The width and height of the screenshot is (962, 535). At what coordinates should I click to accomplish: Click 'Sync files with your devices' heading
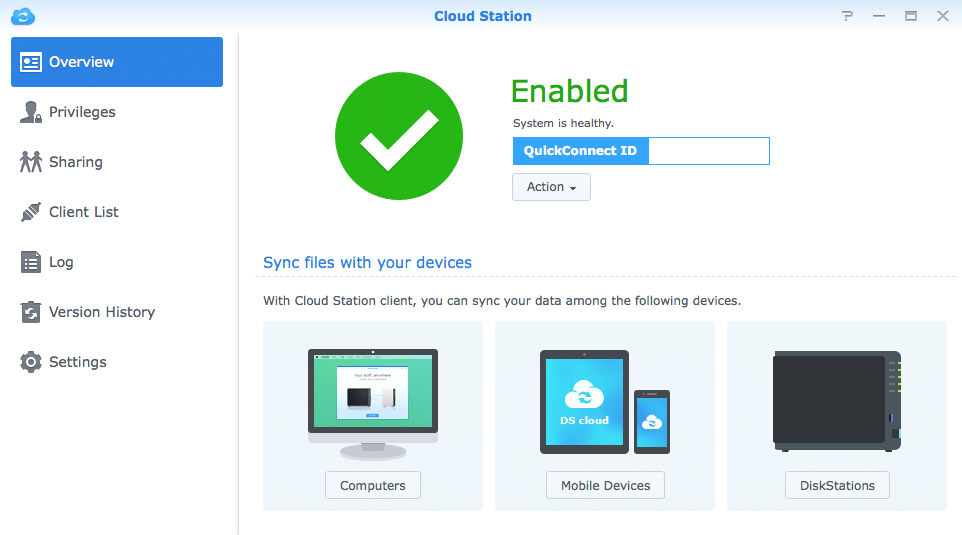[x=367, y=263]
